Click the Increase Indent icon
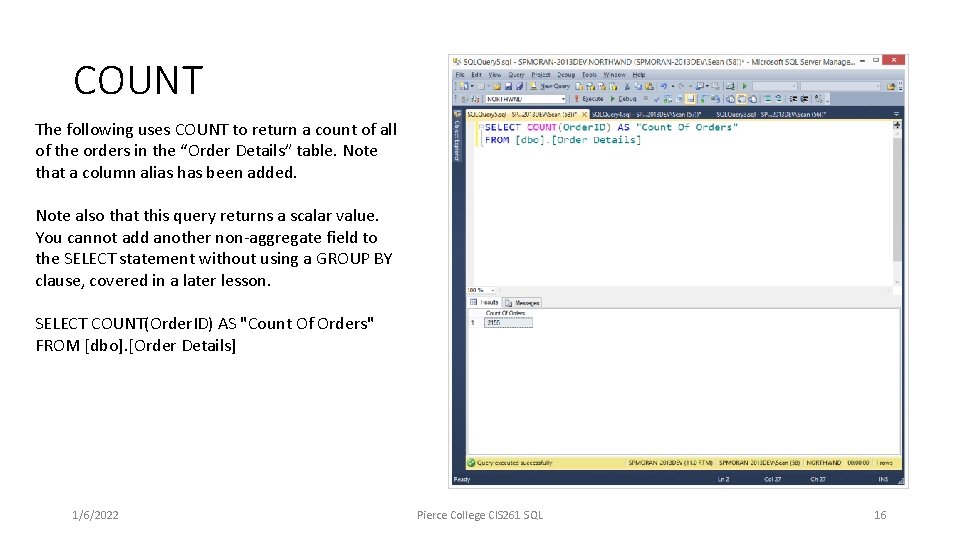The height and width of the screenshot is (540, 960). (804, 99)
